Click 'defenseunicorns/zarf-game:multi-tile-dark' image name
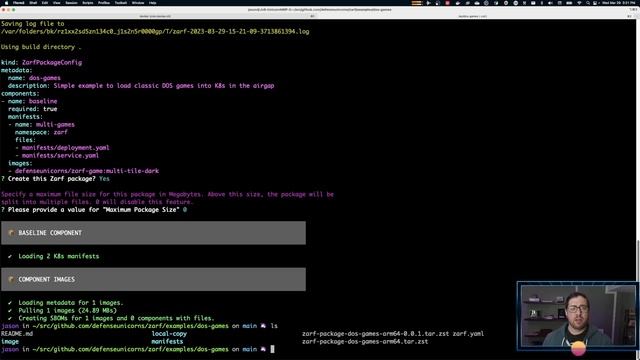The image size is (640, 360). tap(87, 171)
